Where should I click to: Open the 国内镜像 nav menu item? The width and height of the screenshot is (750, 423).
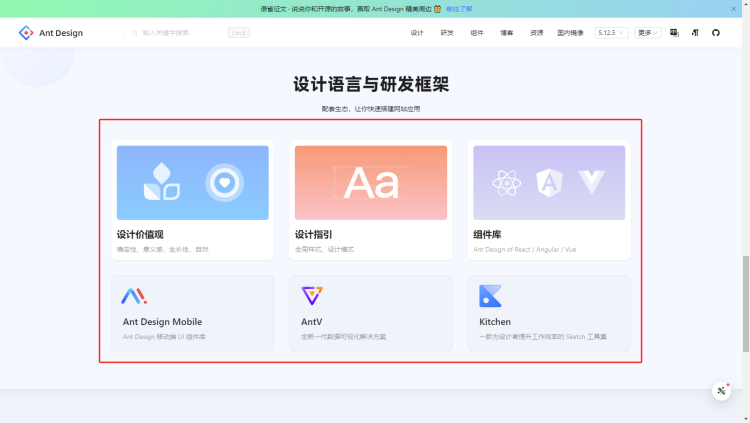pyautogui.click(x=570, y=33)
